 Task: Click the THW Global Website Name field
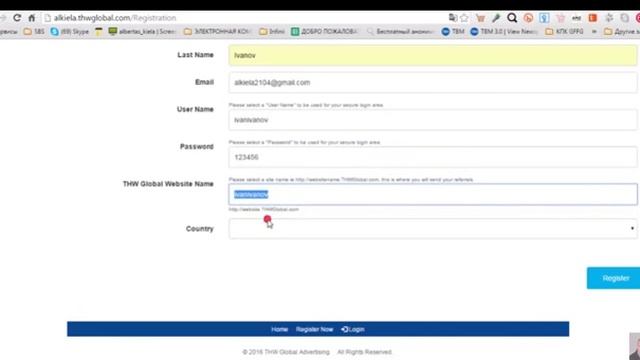(x=433, y=194)
